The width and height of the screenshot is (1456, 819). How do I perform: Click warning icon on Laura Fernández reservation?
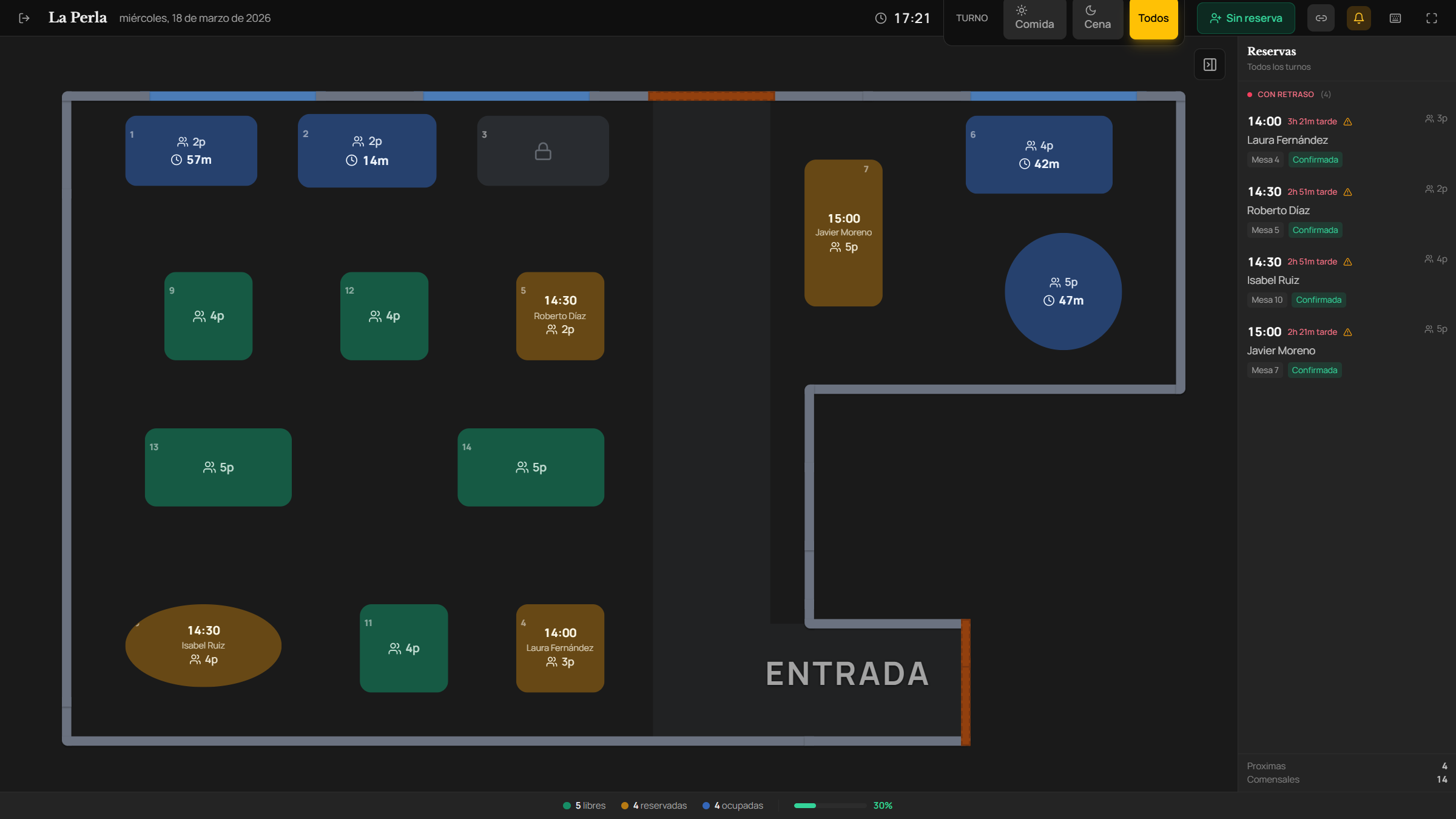click(1347, 122)
